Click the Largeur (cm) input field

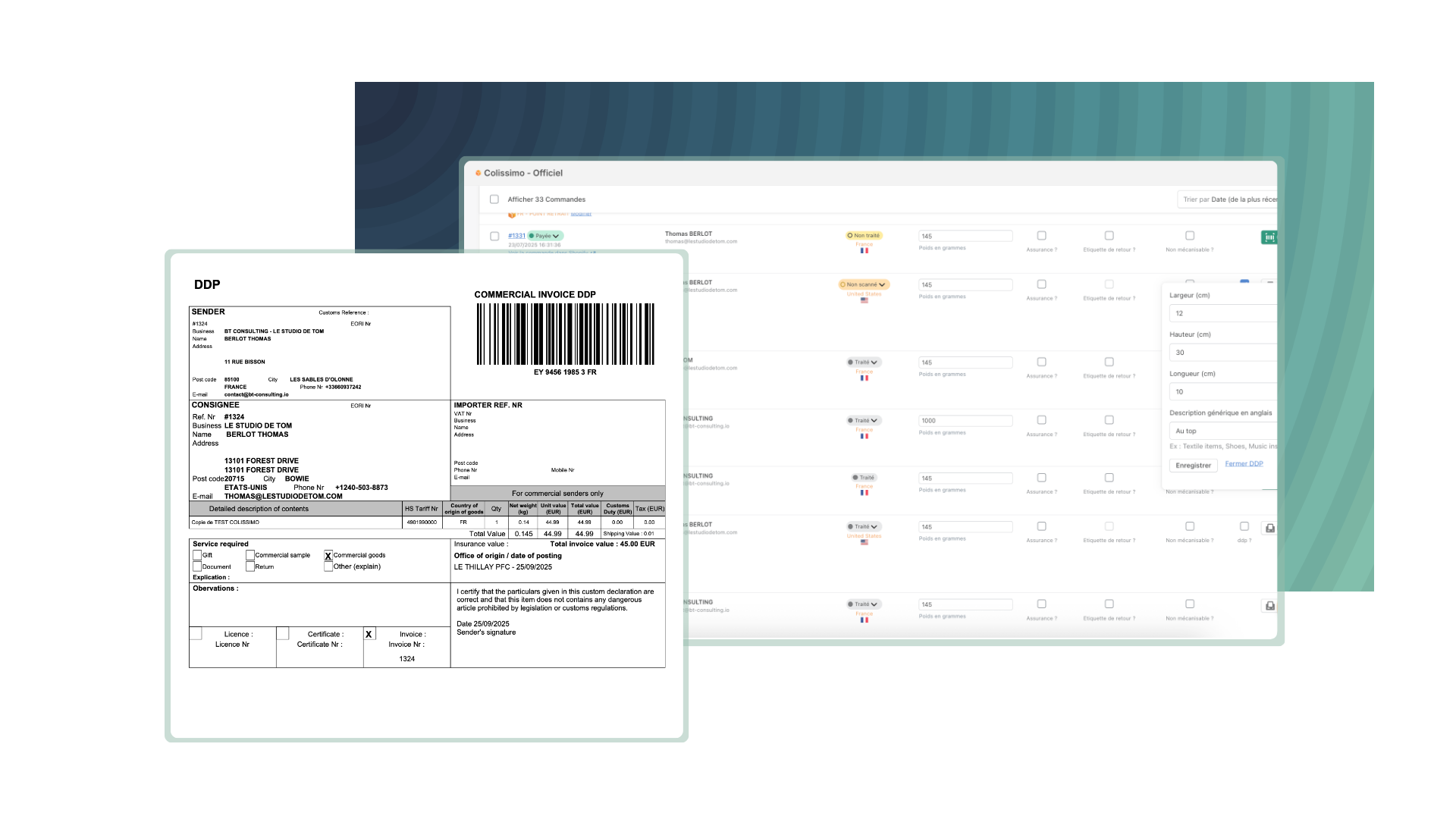click(1222, 313)
